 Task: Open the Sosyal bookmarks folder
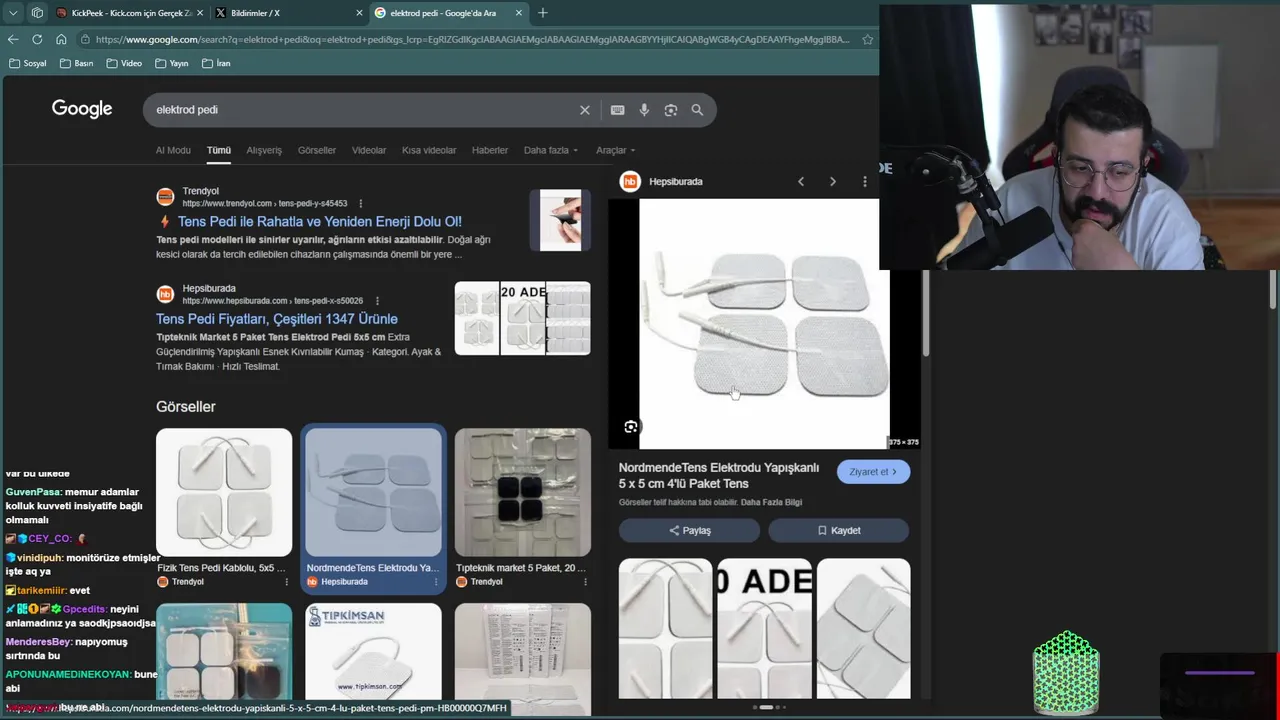point(27,63)
